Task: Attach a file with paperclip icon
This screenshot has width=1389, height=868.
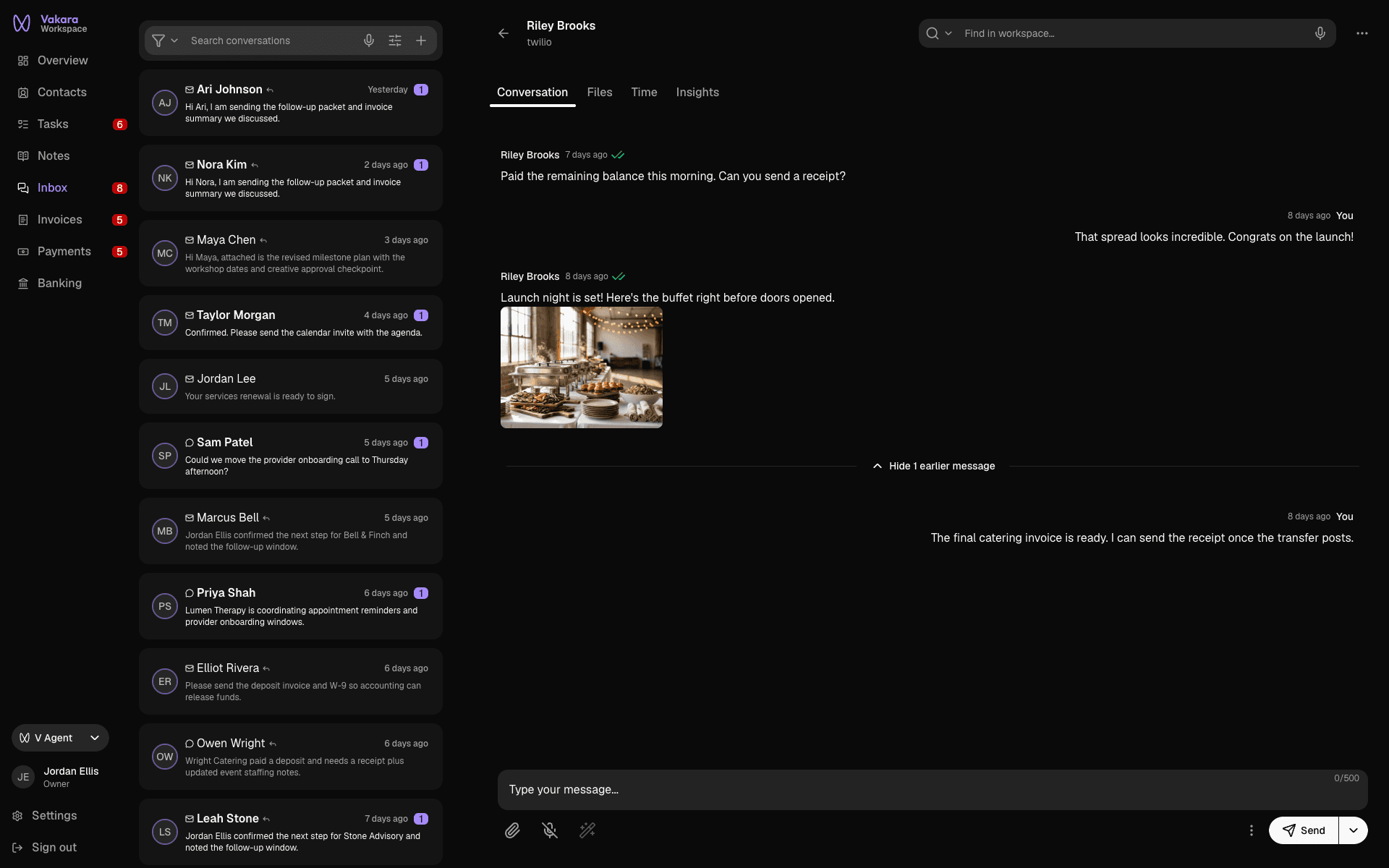Action: pyautogui.click(x=512, y=830)
